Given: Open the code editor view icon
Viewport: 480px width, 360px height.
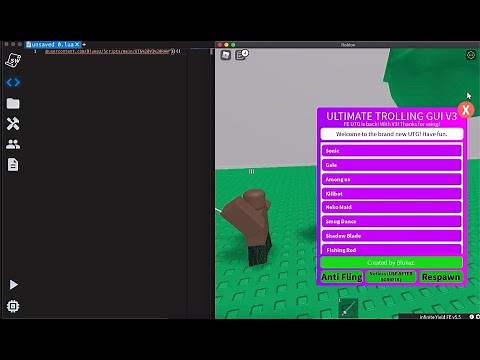Looking at the screenshot, I should tap(13, 82).
